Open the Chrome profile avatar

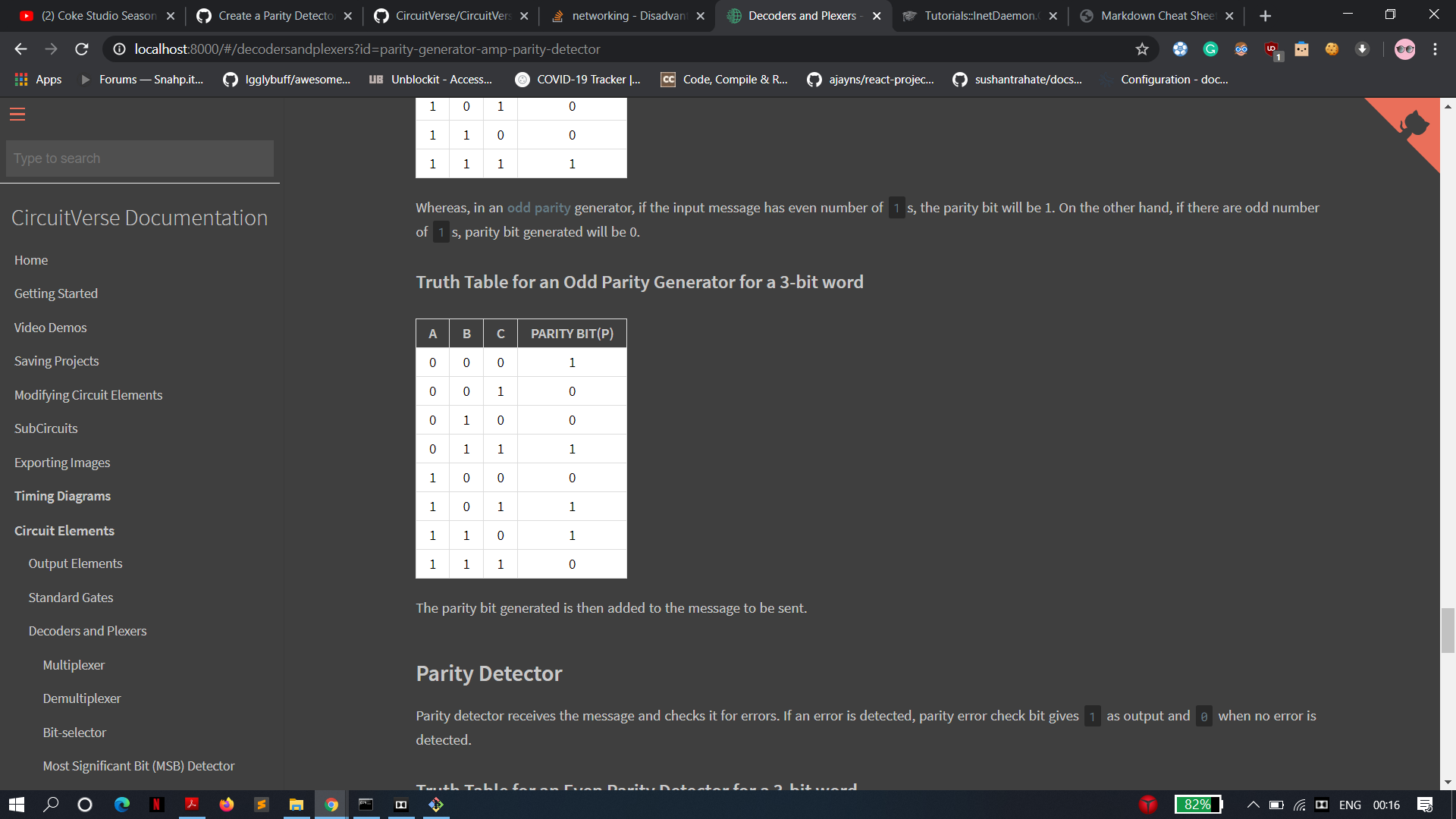[1404, 49]
